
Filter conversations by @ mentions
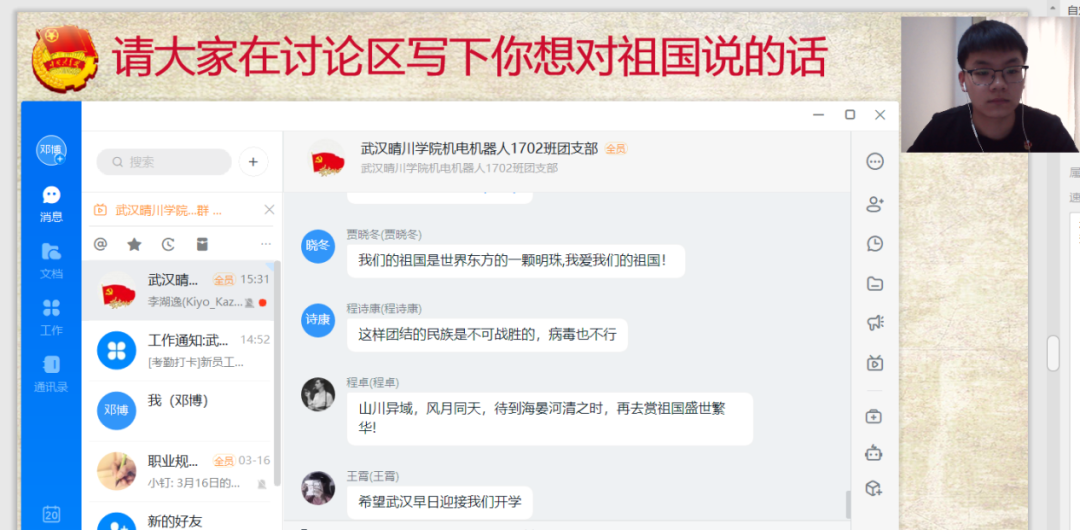pos(101,244)
